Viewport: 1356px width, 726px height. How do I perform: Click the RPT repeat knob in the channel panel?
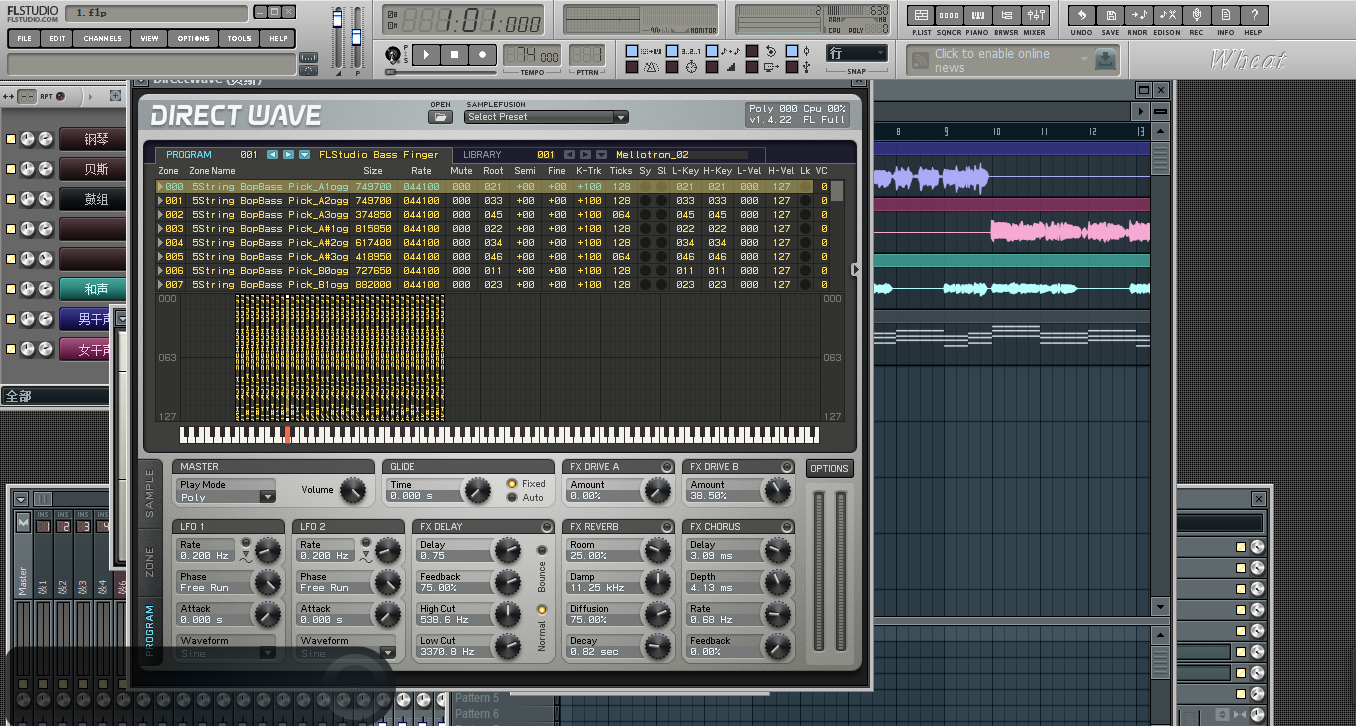(60, 96)
